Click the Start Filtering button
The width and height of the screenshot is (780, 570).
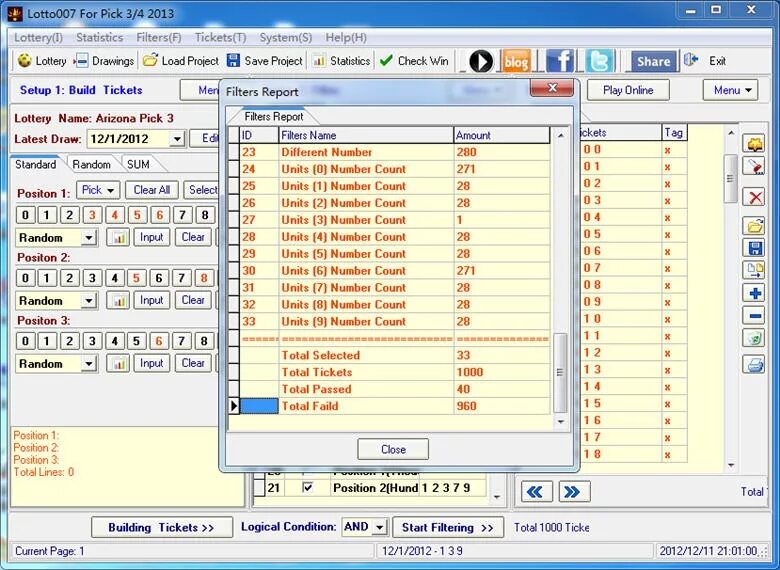click(x=448, y=527)
